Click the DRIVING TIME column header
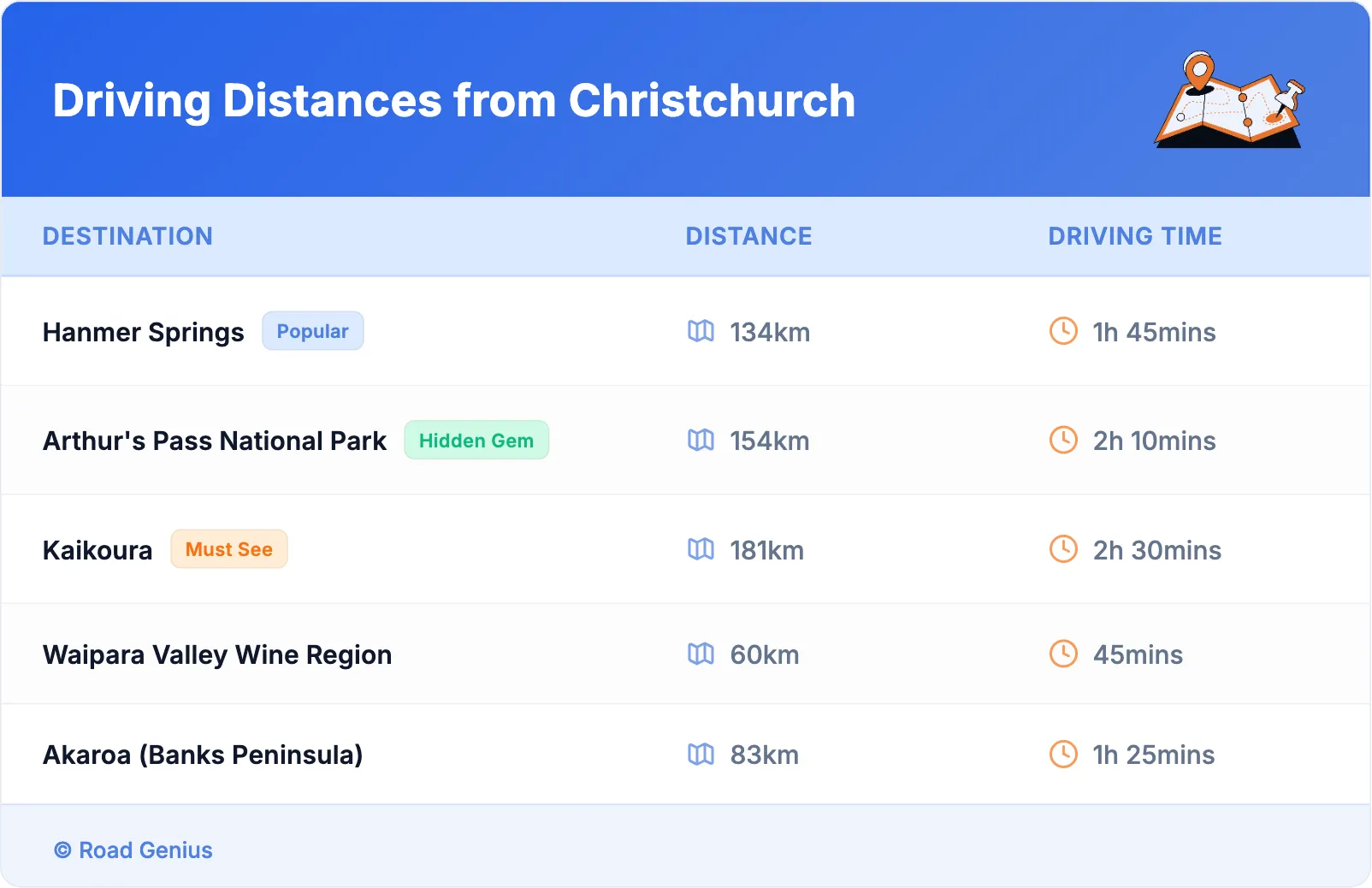The image size is (1372, 888). (x=1135, y=236)
